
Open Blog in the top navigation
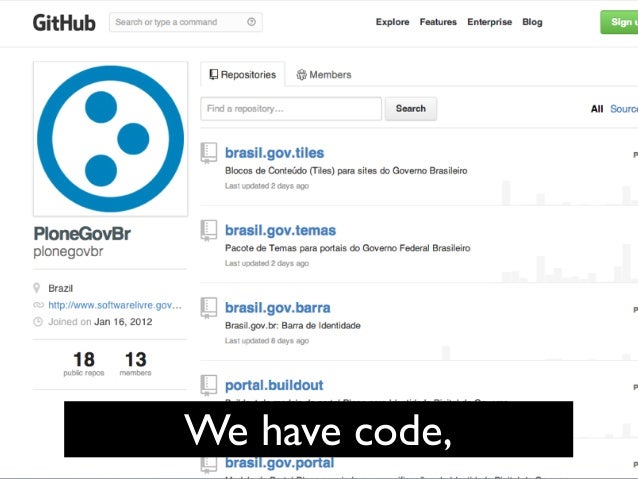532,22
